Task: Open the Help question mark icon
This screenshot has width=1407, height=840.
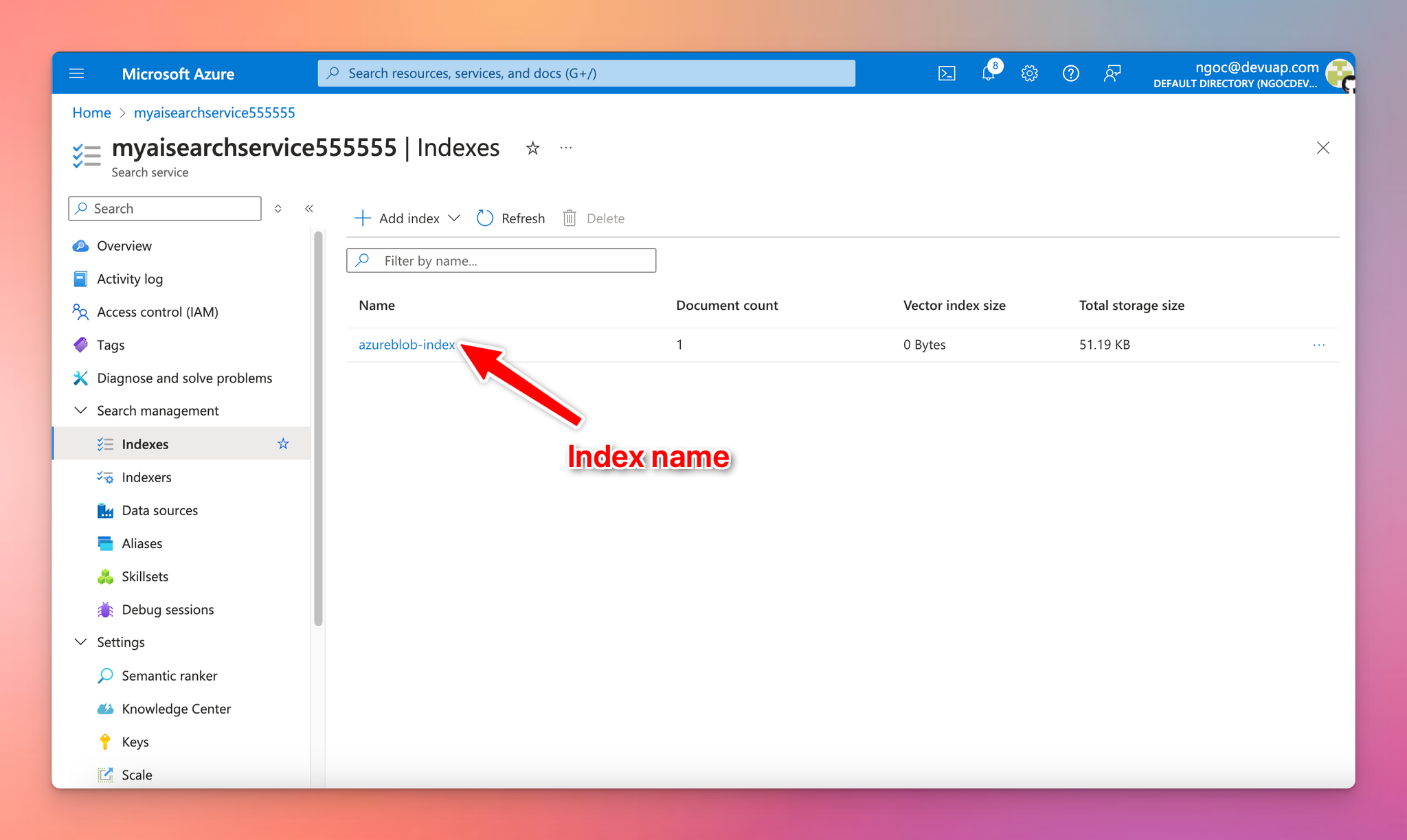Action: point(1070,73)
